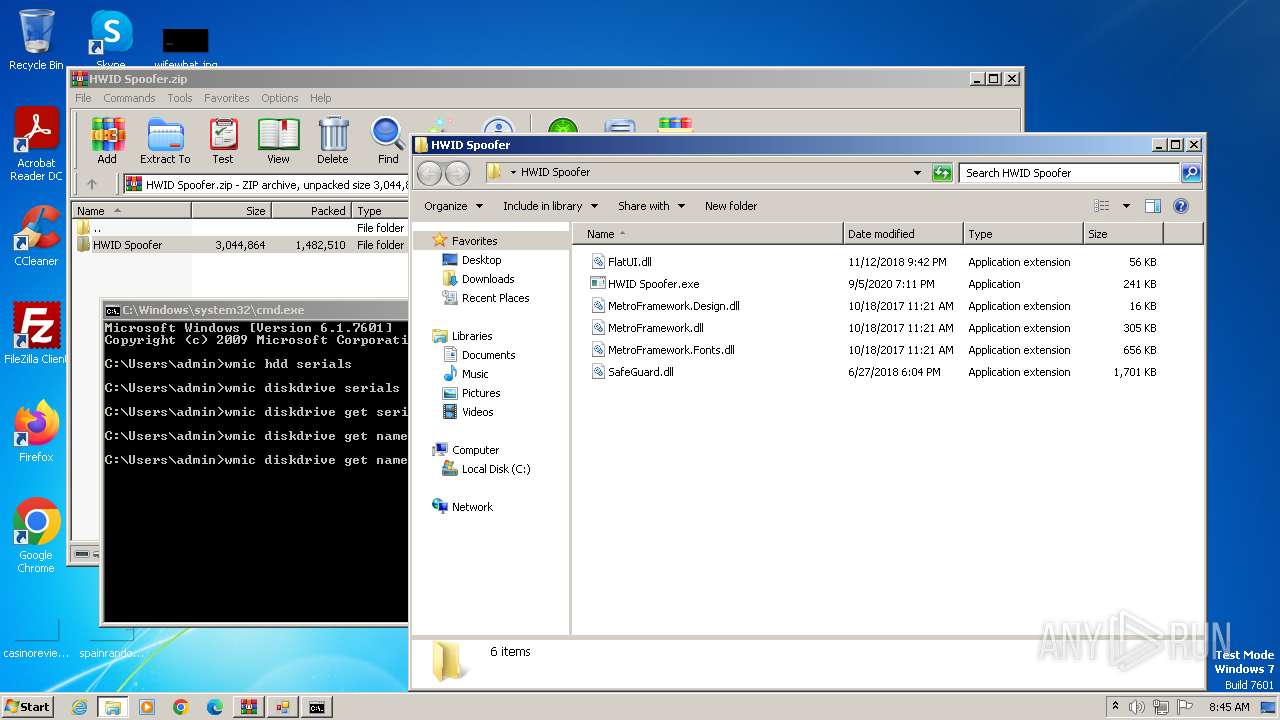This screenshot has height=720, width=1280.
Task: Click the change view icon in Explorer
Action: point(1102,206)
